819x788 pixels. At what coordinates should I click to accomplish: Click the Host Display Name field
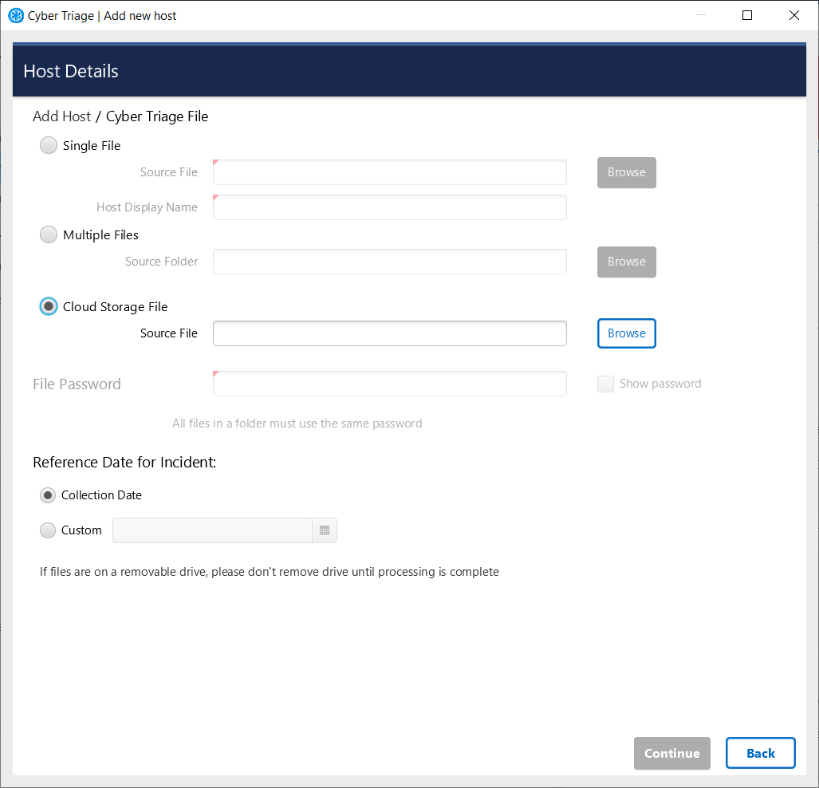389,207
